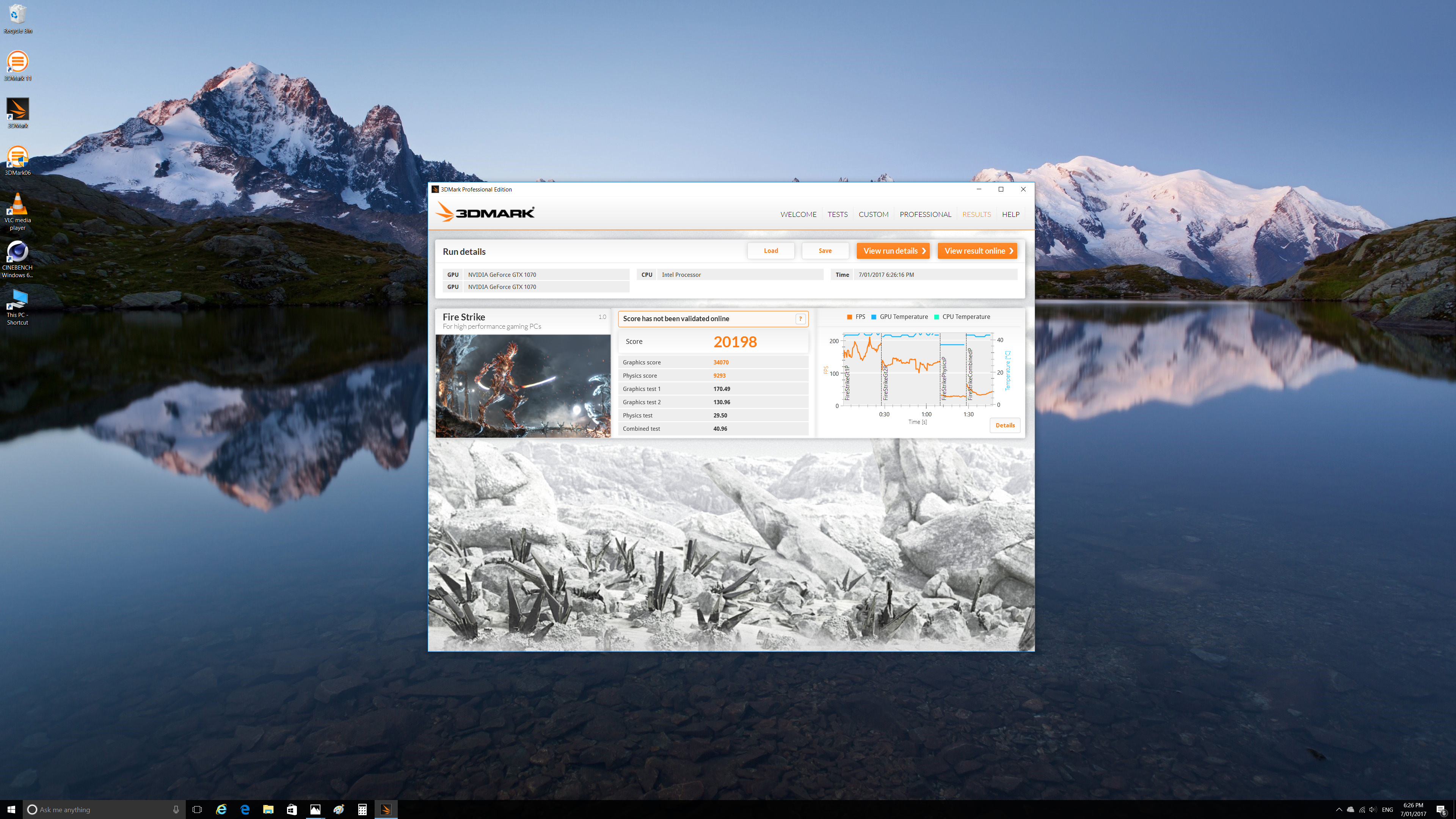The height and width of the screenshot is (819, 1456).
Task: Open Task View from taskbar
Action: [197, 810]
